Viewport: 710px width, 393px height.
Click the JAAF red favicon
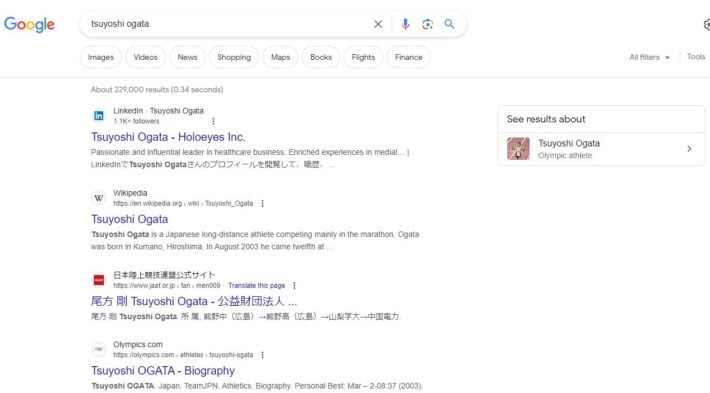pos(99,280)
